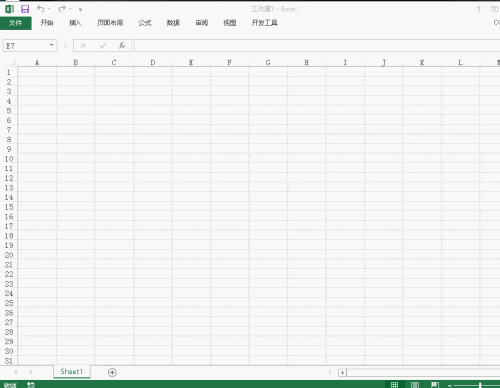Switch to Normal view icon
The image size is (500, 388).
coord(394,385)
